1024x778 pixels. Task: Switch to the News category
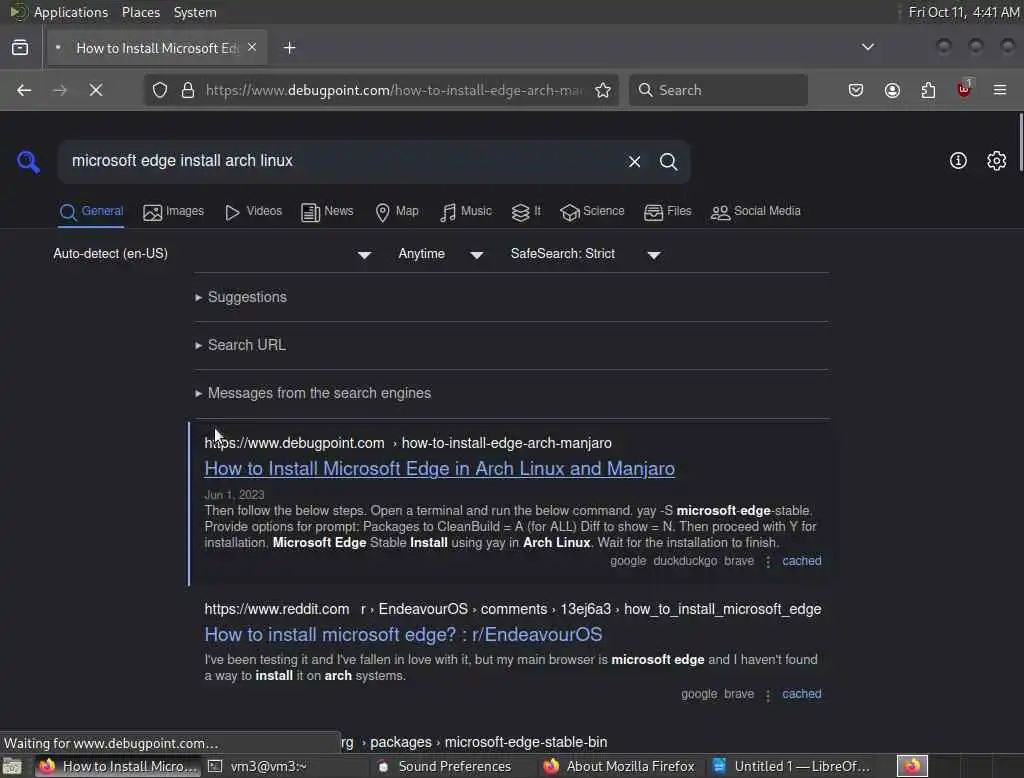coord(327,212)
